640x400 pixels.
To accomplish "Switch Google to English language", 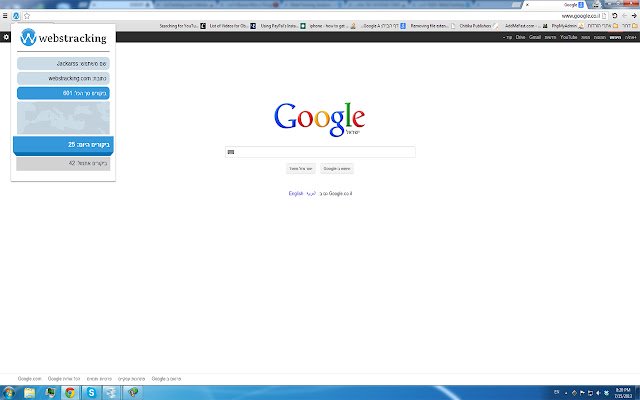I will tap(296, 193).
